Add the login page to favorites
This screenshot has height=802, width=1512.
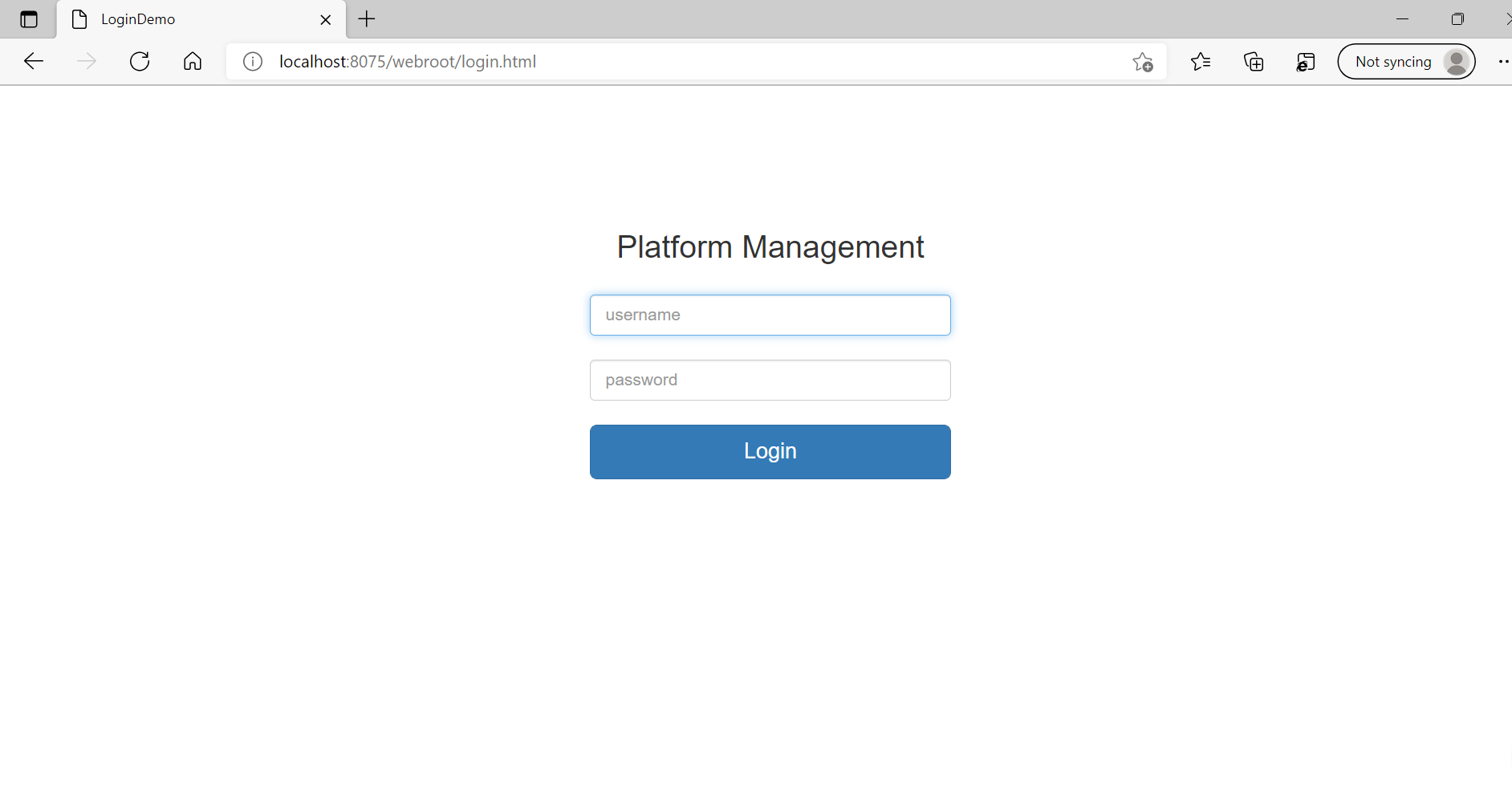click(x=1144, y=61)
